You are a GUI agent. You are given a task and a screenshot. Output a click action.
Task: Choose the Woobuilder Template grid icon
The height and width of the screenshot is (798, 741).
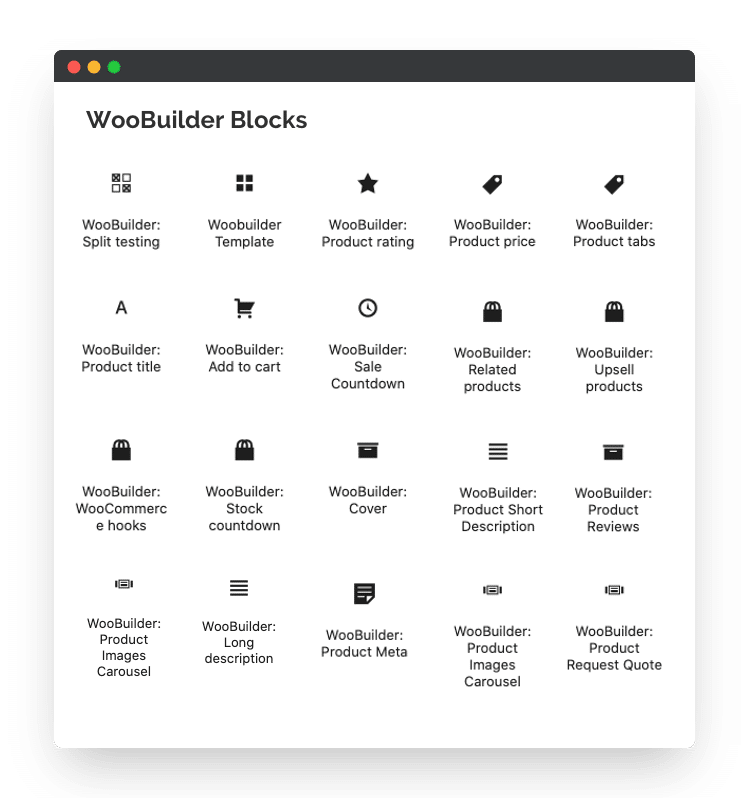coord(244,183)
